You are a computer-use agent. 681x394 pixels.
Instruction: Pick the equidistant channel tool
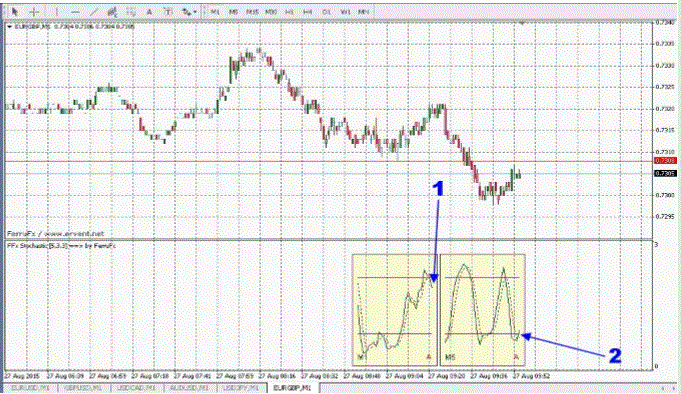coord(112,12)
